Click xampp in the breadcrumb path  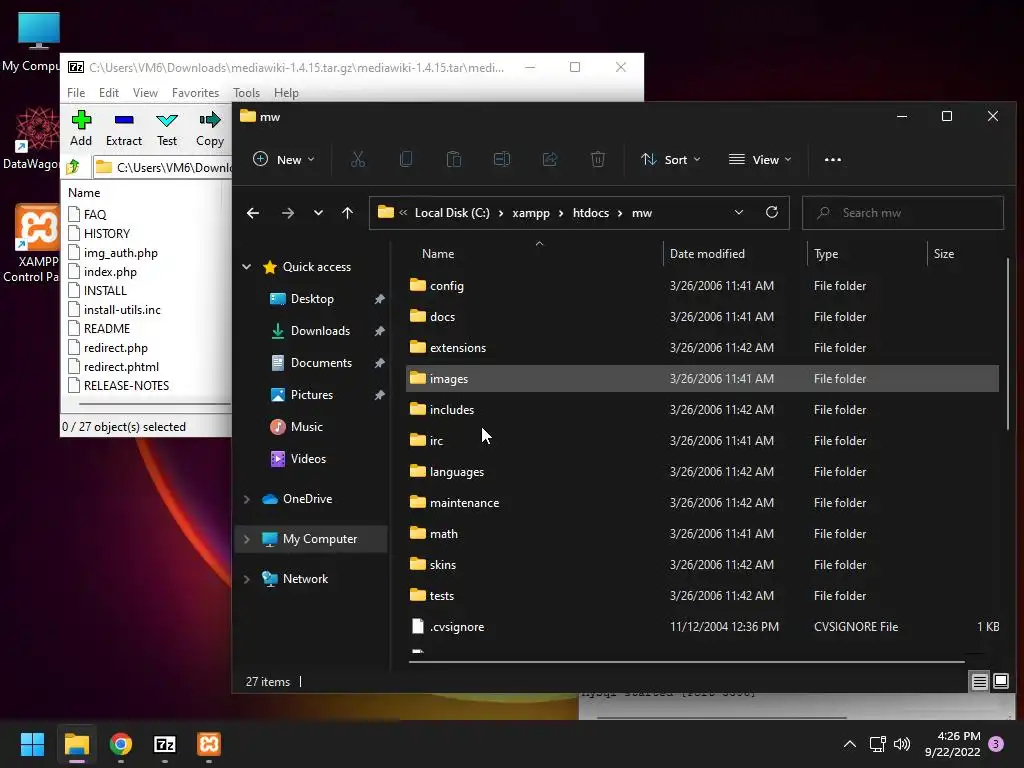click(x=531, y=213)
